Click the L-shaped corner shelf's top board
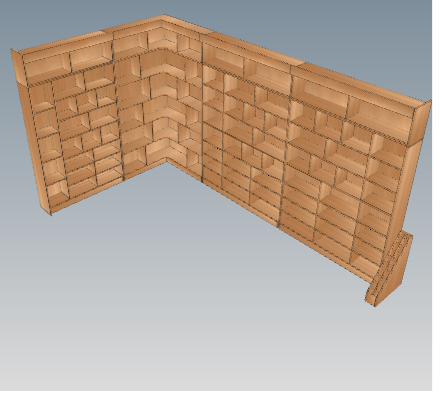This screenshot has width=442, height=401. pos(164,52)
